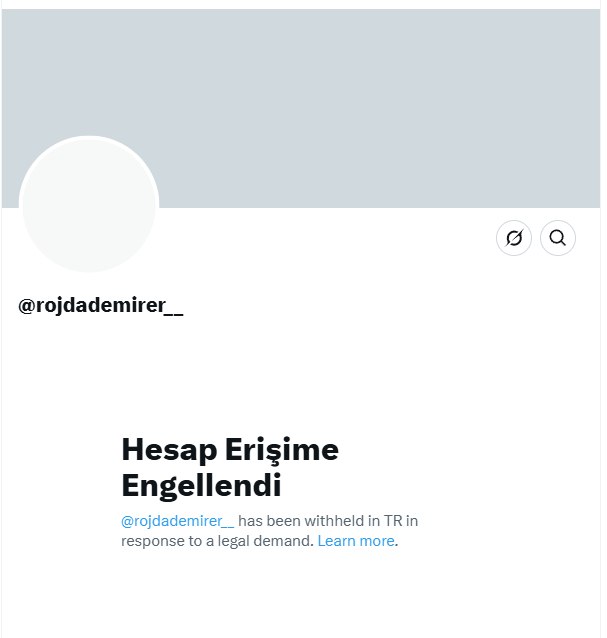This screenshot has height=638, width=607.
Task: Open the blank circular profile avatar
Action: click(x=89, y=205)
